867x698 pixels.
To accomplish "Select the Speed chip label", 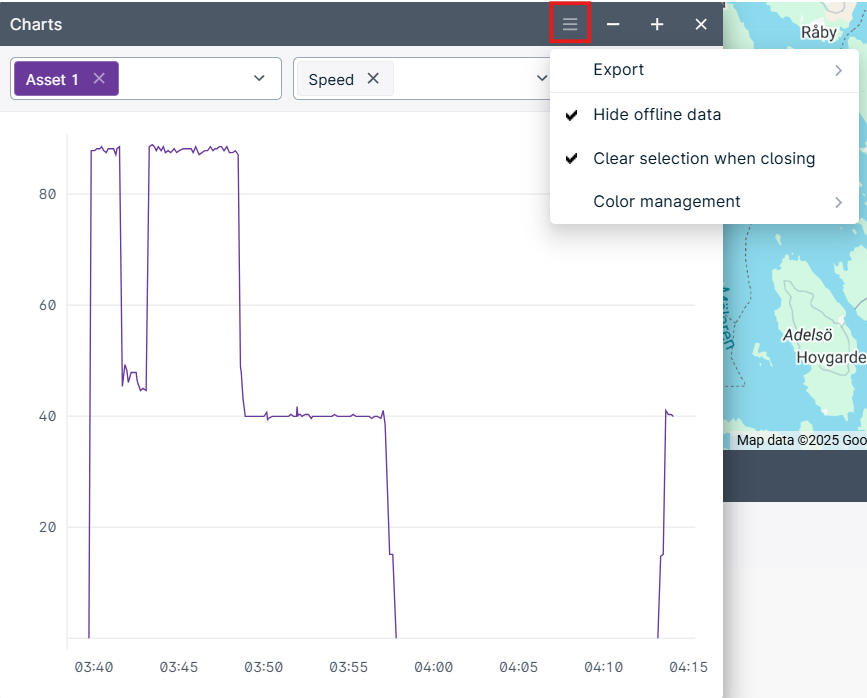I will point(331,79).
